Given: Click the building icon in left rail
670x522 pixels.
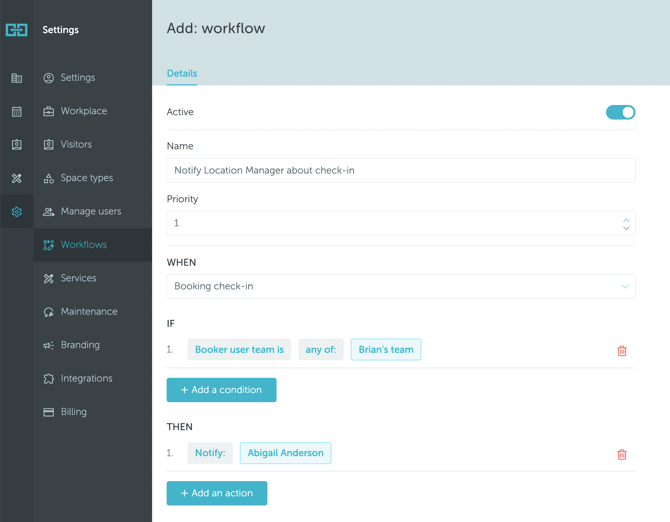Looking at the screenshot, I should 17,78.
